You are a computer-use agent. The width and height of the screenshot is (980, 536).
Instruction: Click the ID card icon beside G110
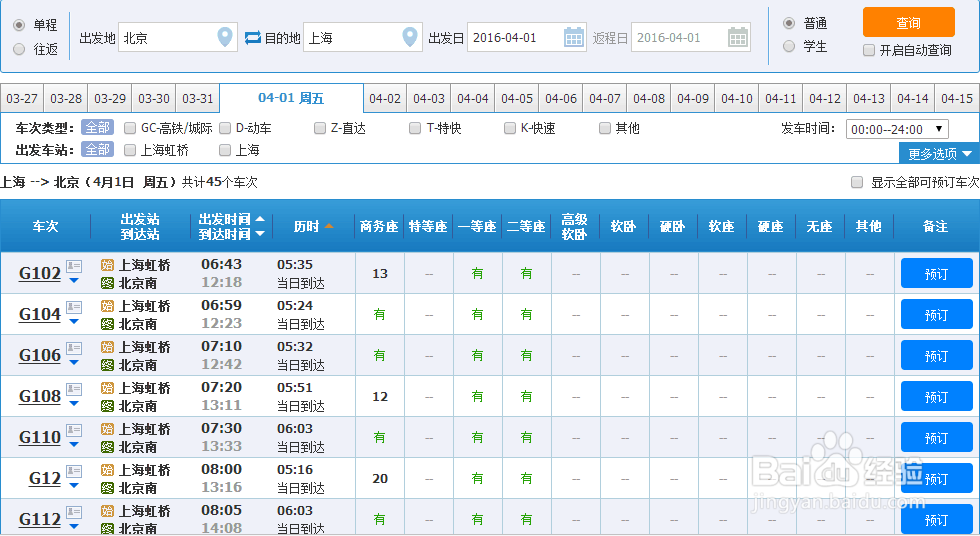click(74, 430)
